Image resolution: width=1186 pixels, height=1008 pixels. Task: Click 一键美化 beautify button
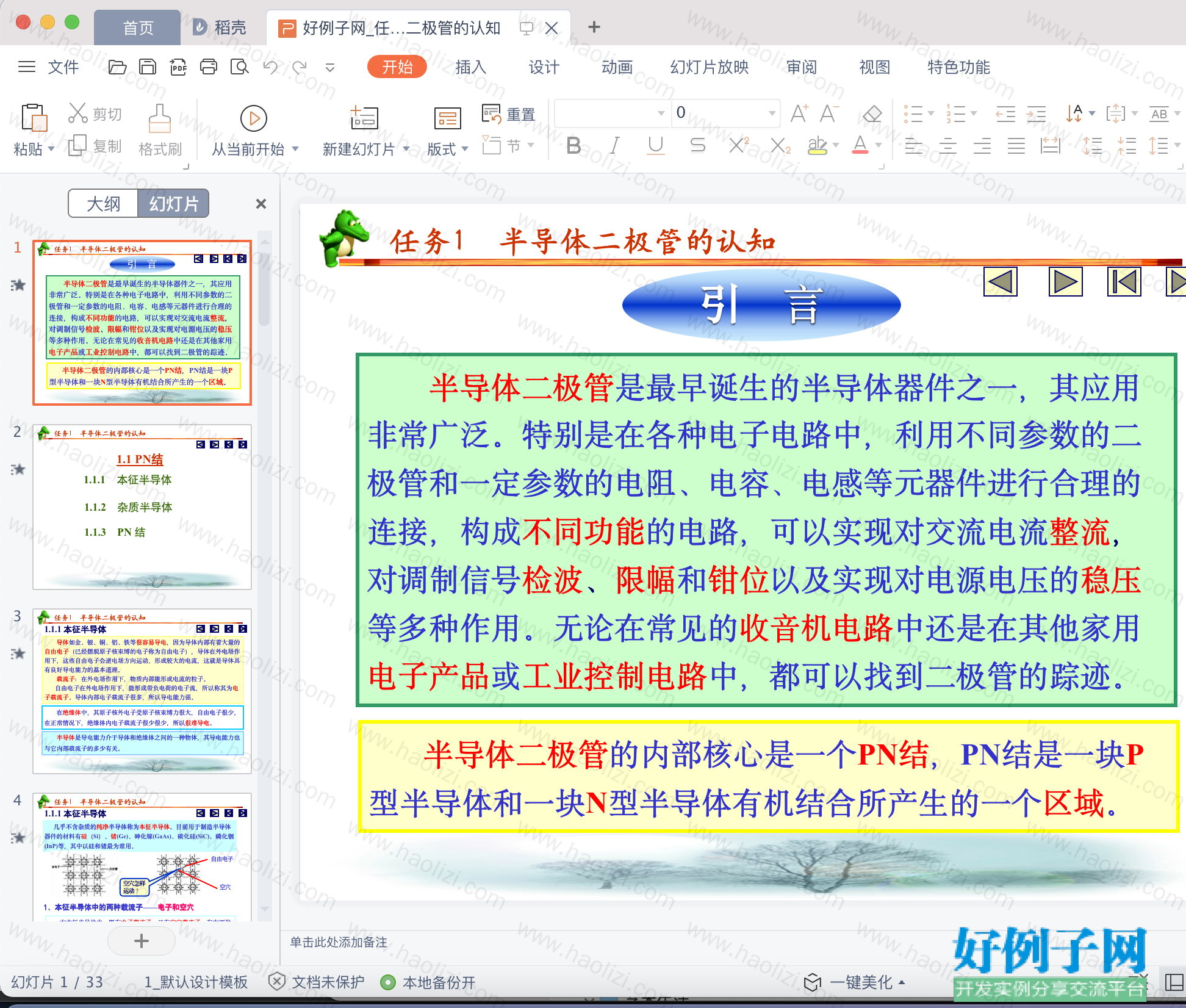[855, 982]
